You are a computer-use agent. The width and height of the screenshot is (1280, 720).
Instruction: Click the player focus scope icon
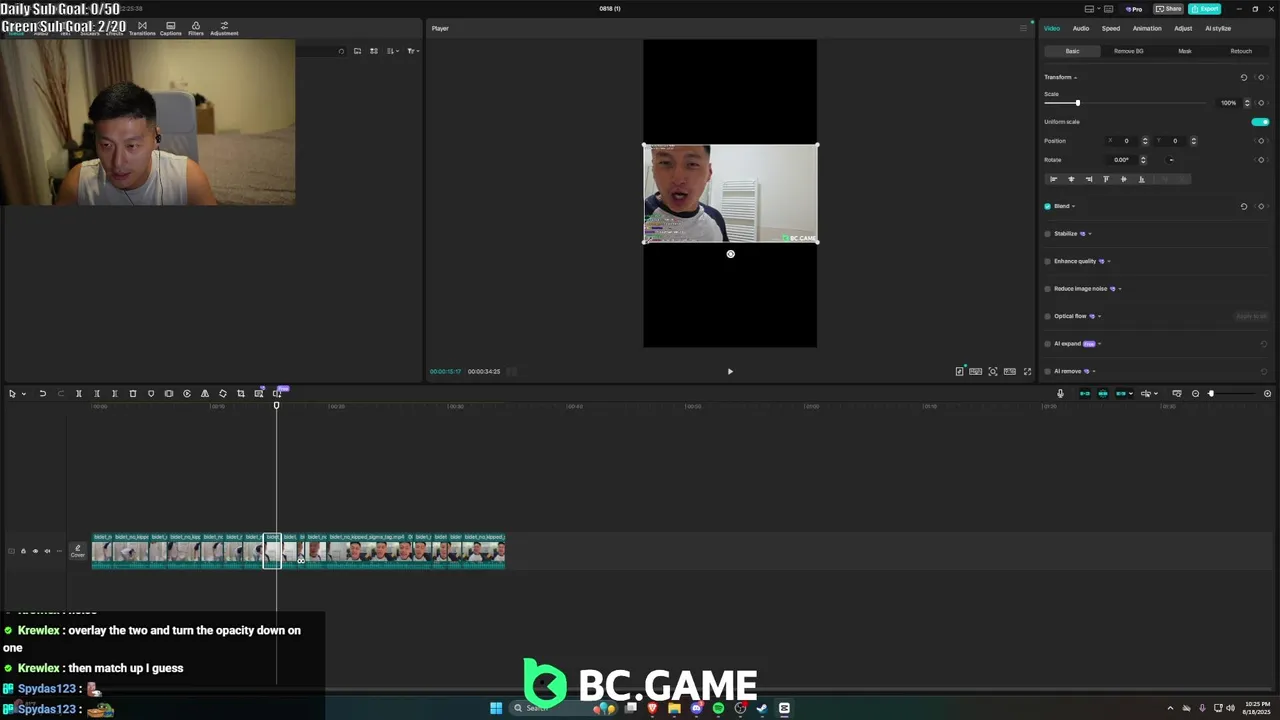coord(993,372)
